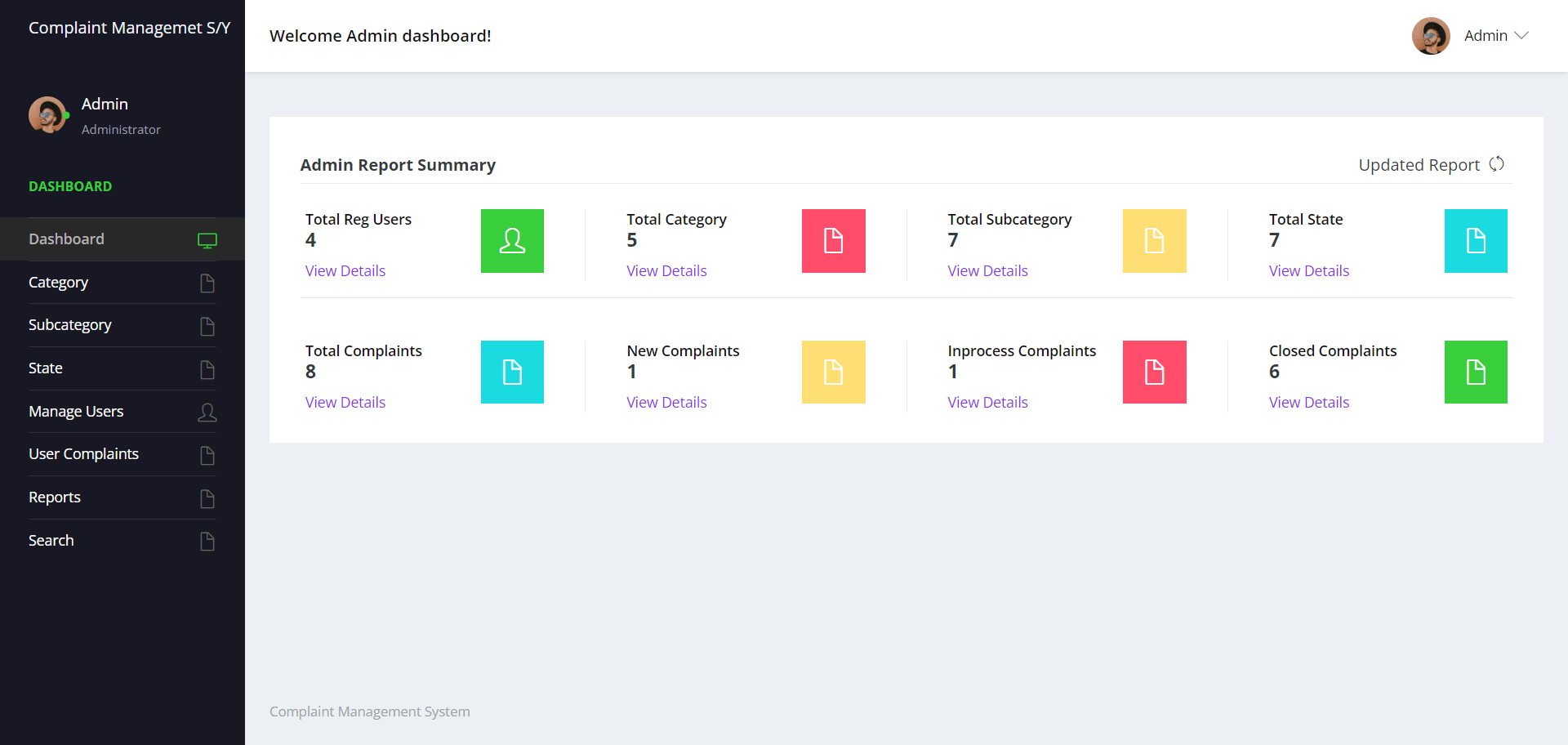Click the Reports file icon in sidebar
Viewport: 1568px width, 745px height.
click(x=207, y=498)
